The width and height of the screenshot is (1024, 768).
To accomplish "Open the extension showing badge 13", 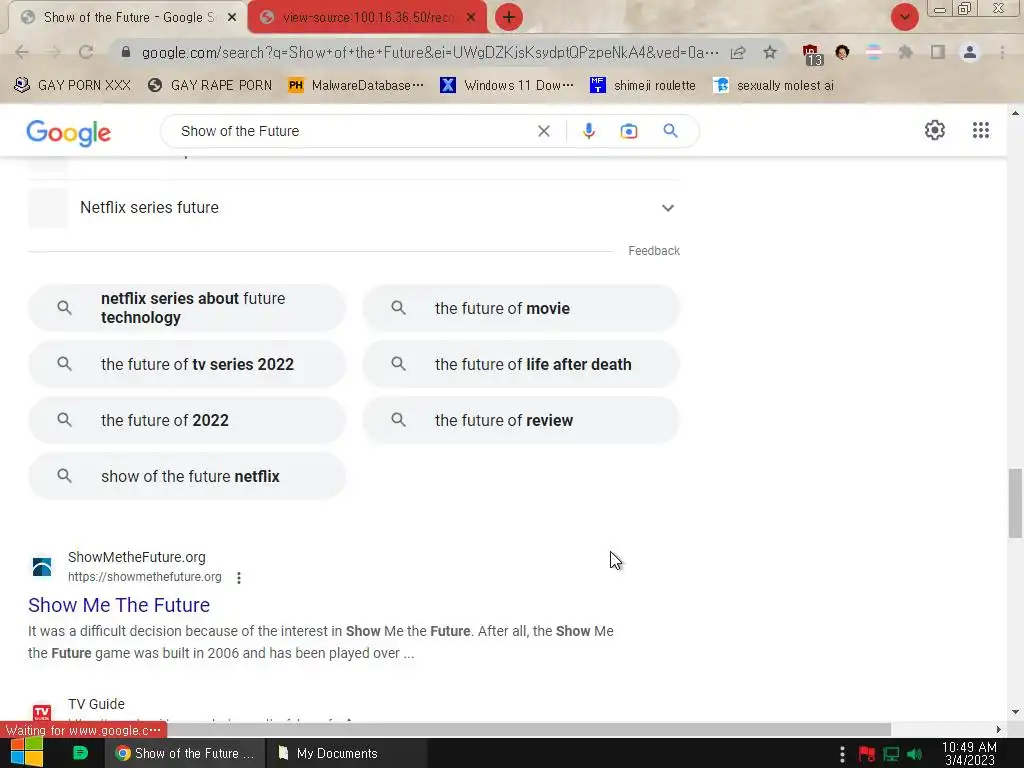I will (x=812, y=54).
